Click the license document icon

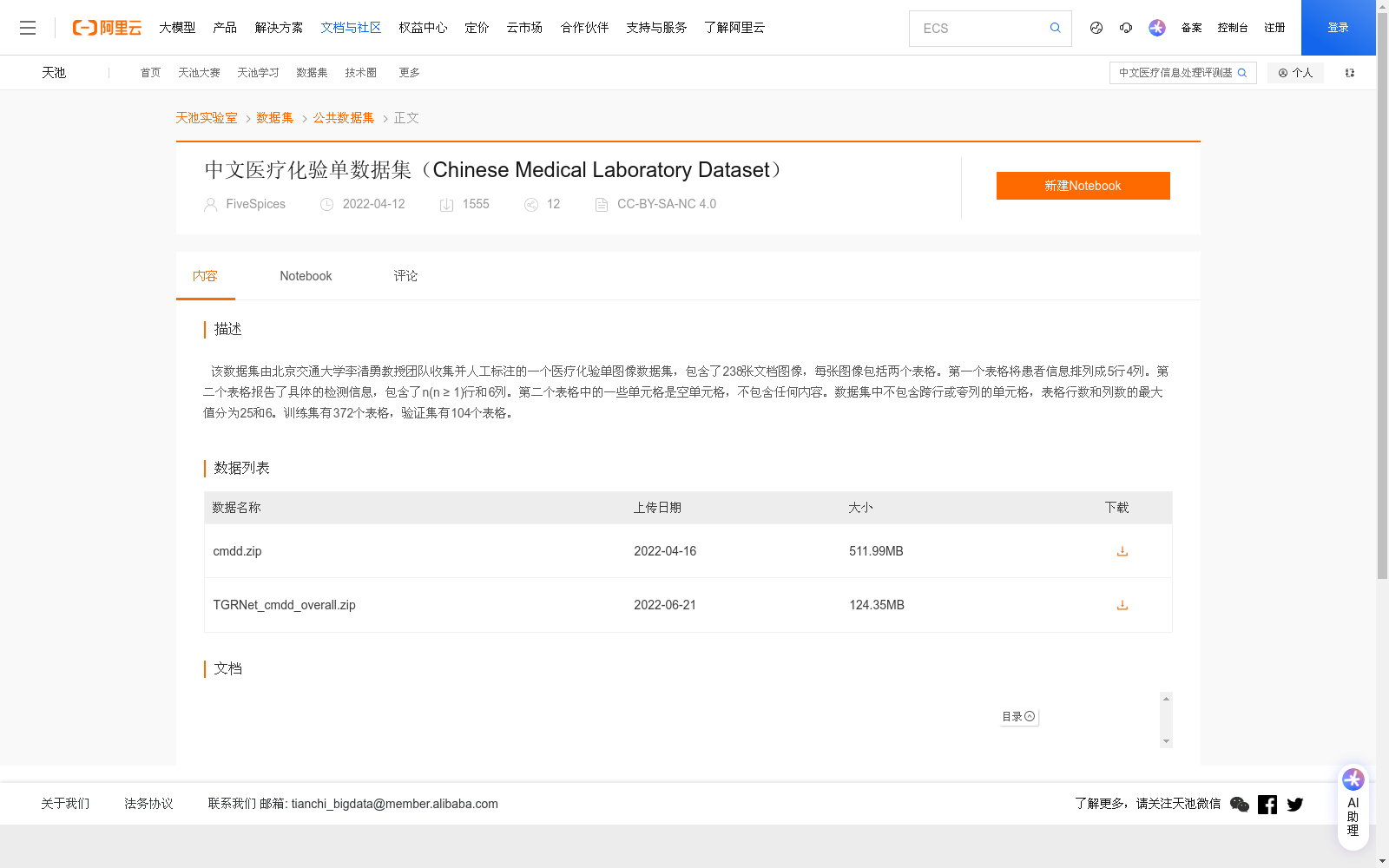tap(601, 205)
